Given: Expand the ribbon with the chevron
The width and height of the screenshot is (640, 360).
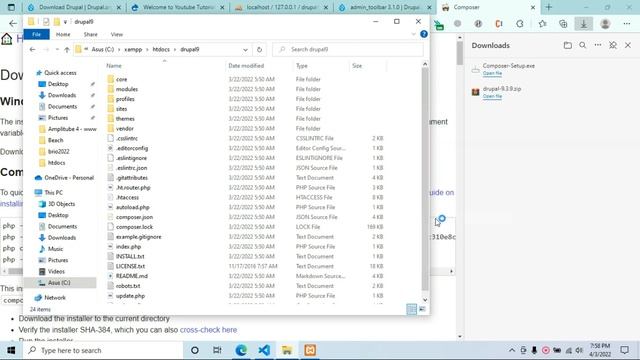Looking at the screenshot, I should 413,35.
